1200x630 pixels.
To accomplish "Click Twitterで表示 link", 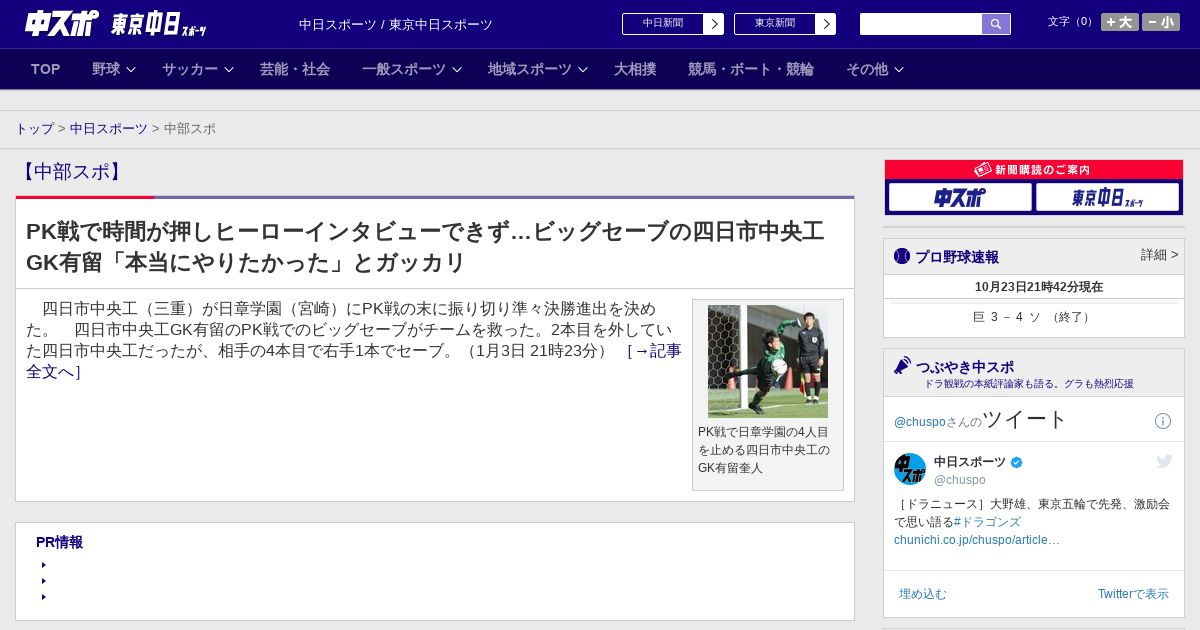I will click(1133, 594).
